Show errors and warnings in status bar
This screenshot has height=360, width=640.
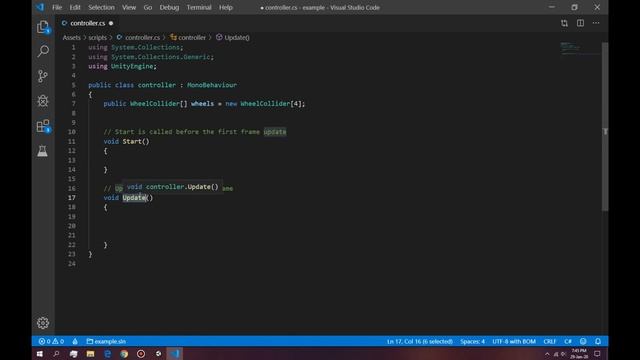coord(51,341)
